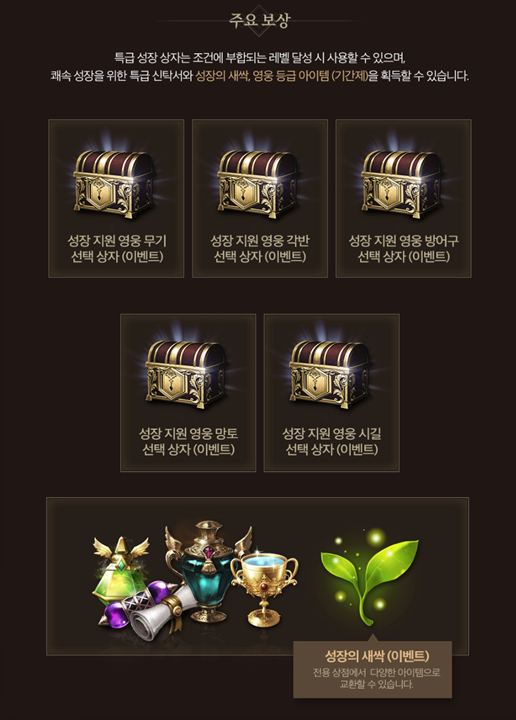Click the 성장 지원 영웅 각반 label text
The width and height of the screenshot is (516, 720).
pos(260,241)
